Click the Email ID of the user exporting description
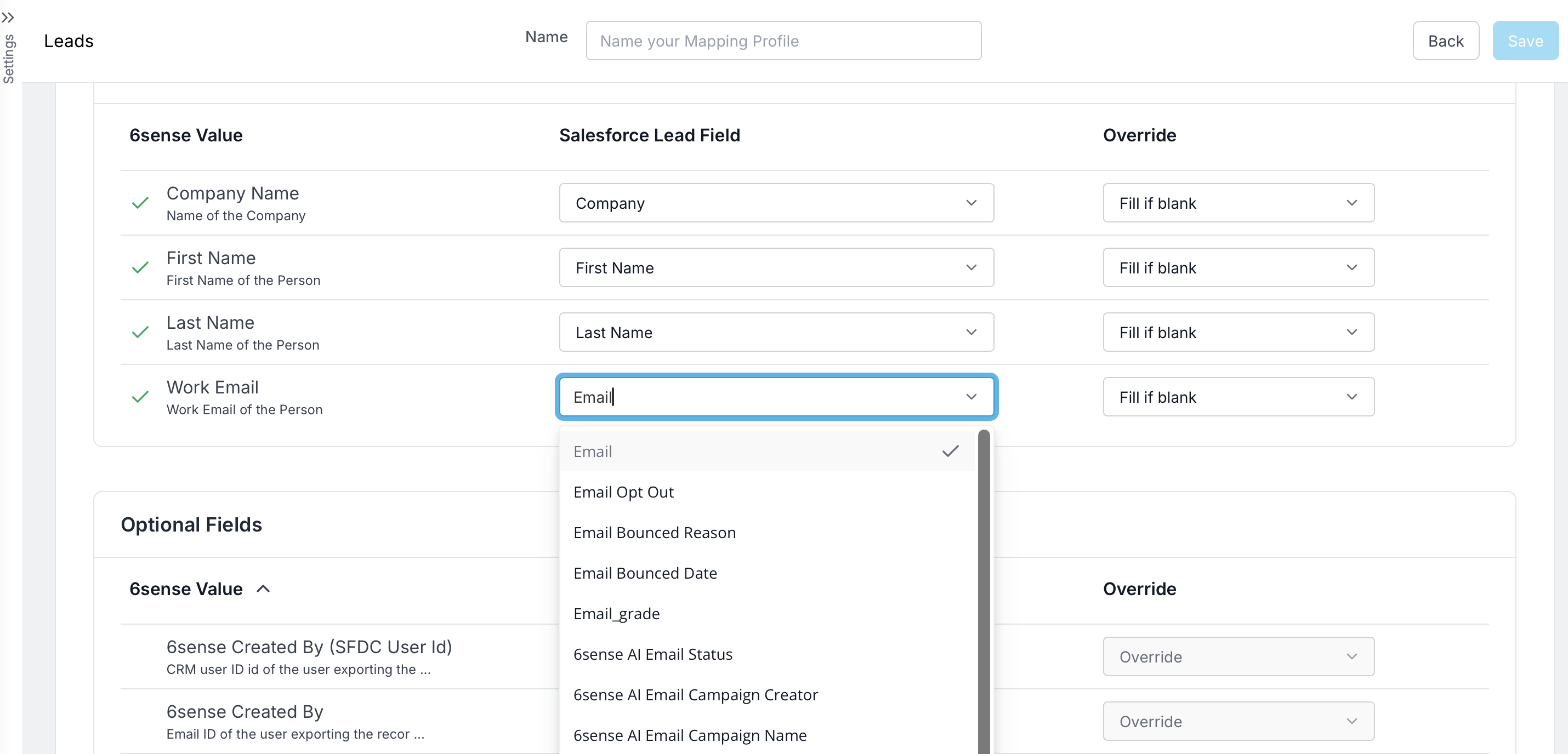Viewport: 1568px width, 754px height. point(295,734)
